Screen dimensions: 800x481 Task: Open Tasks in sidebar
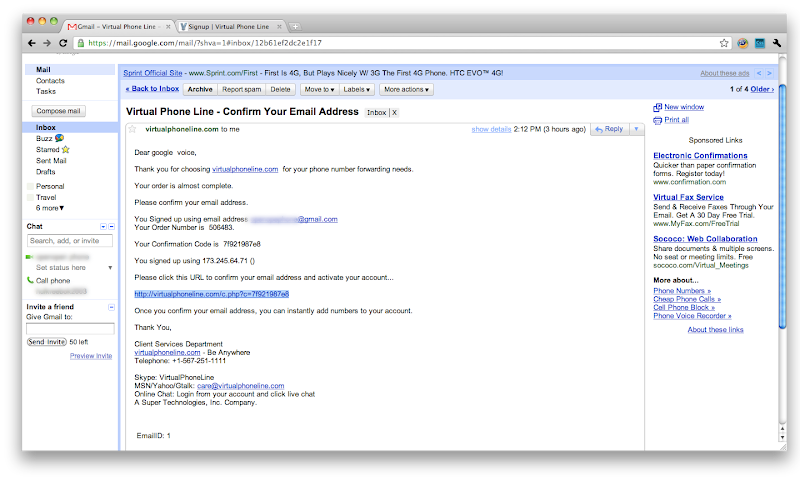(x=46, y=91)
